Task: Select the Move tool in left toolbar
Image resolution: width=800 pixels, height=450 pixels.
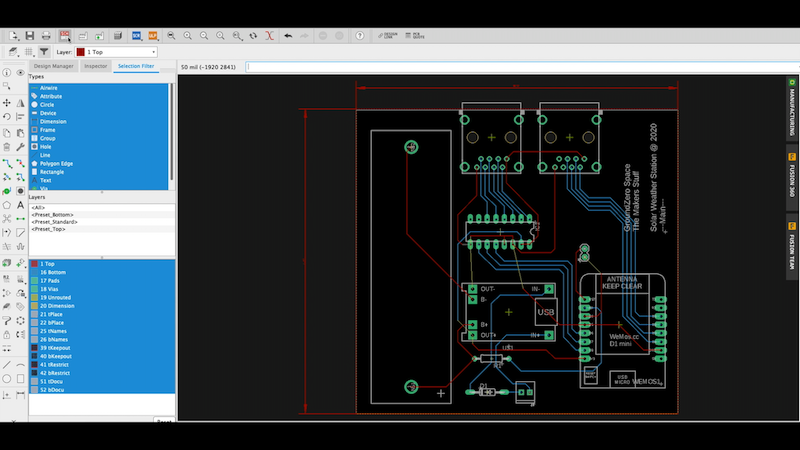Action: tap(7, 102)
